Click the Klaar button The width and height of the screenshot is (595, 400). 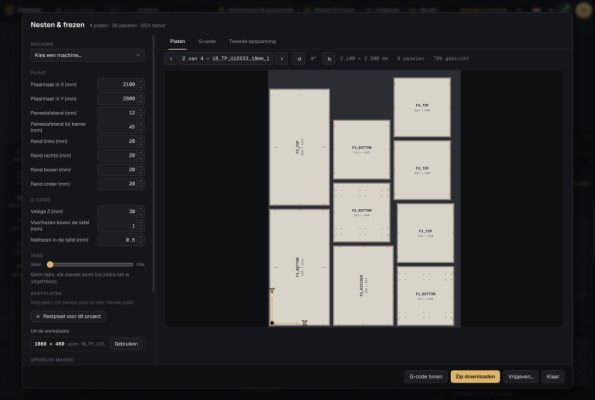pyautogui.click(x=553, y=376)
